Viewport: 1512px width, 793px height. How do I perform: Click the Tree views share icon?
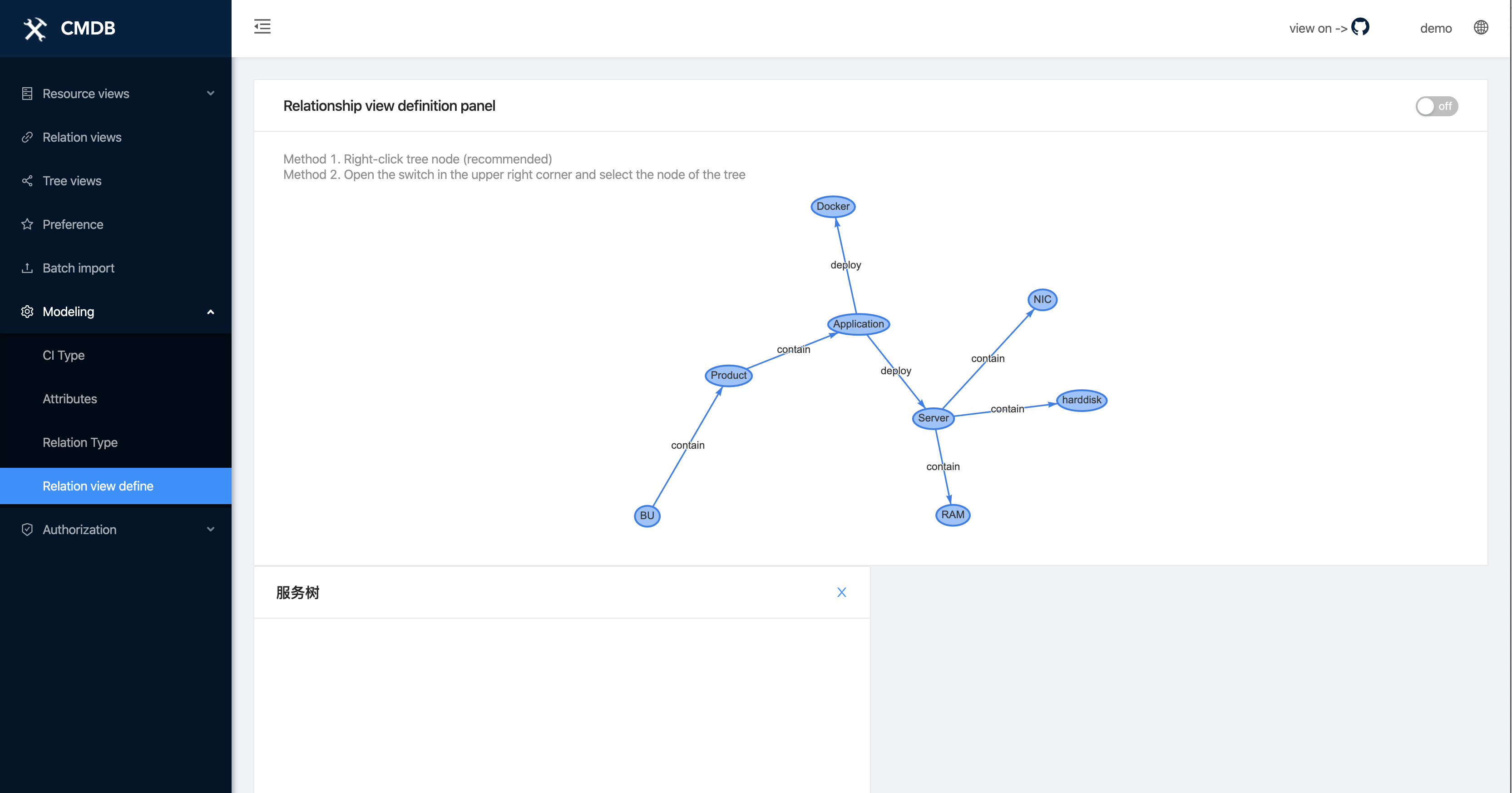27,181
